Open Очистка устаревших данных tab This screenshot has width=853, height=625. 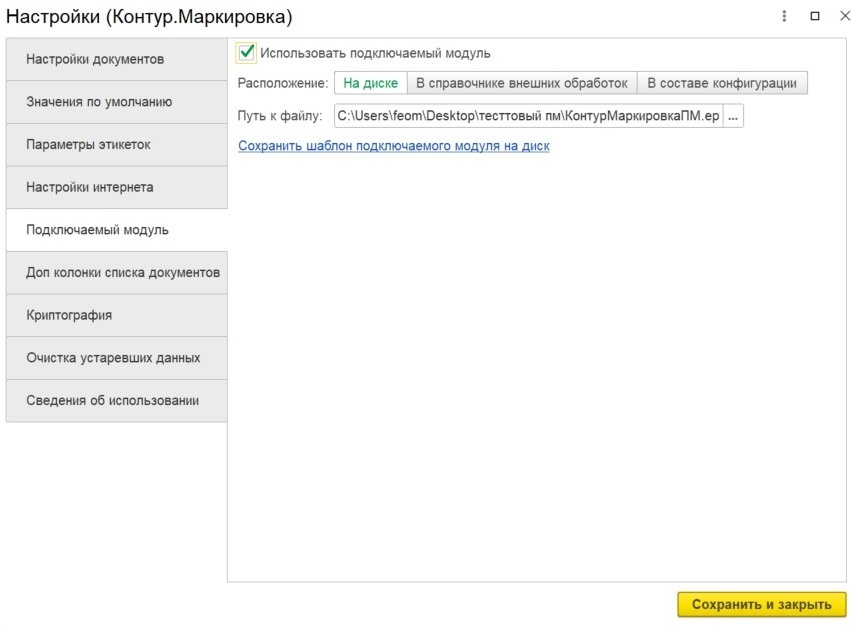[116, 358]
